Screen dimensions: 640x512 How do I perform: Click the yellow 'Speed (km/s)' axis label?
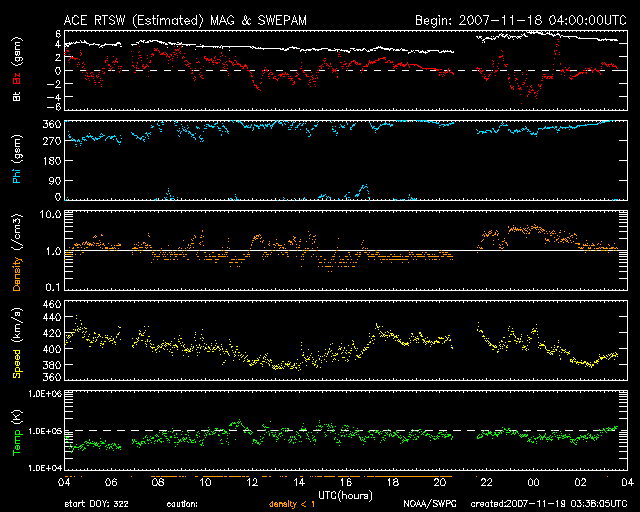tap(16, 343)
